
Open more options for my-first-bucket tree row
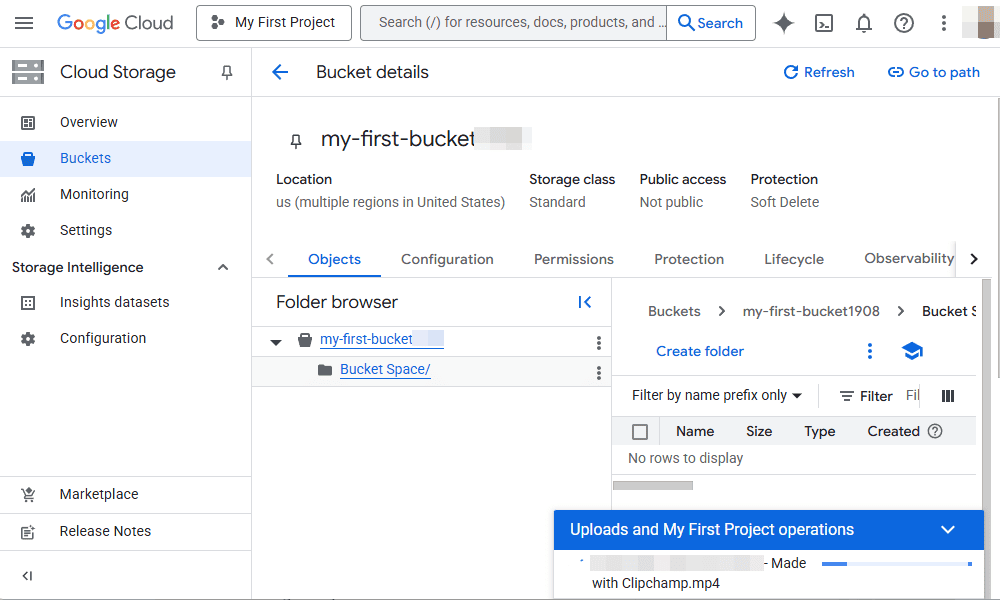(598, 343)
